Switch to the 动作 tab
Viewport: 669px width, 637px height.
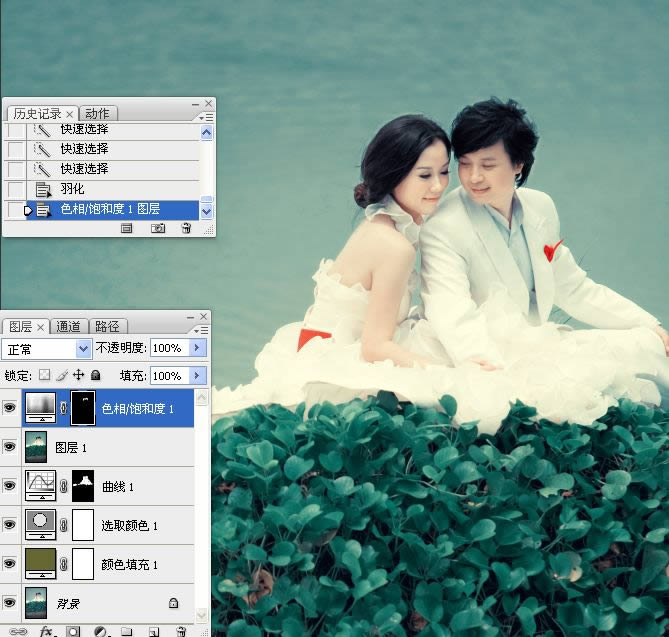click(97, 113)
